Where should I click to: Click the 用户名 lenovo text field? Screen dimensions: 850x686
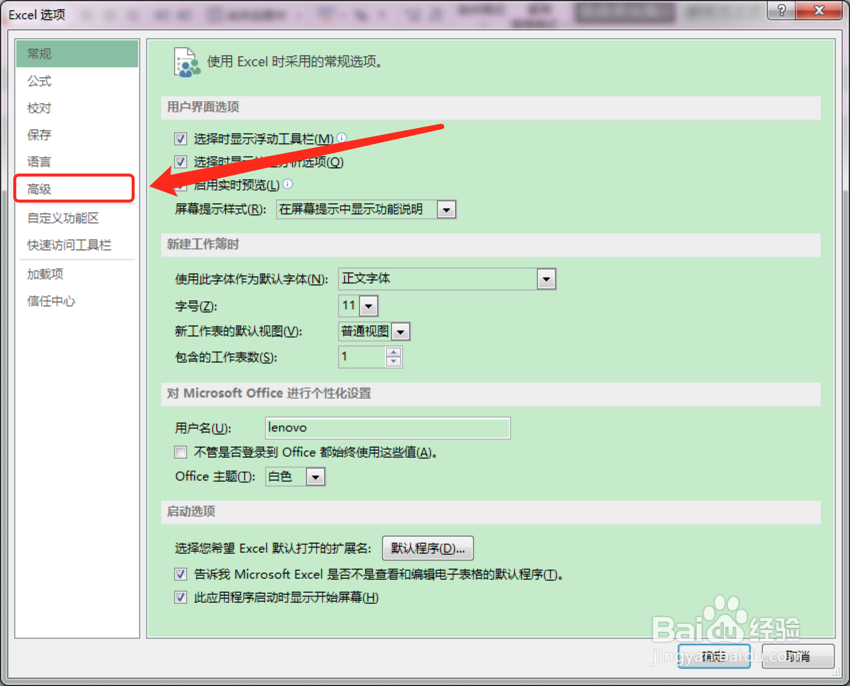click(x=388, y=428)
